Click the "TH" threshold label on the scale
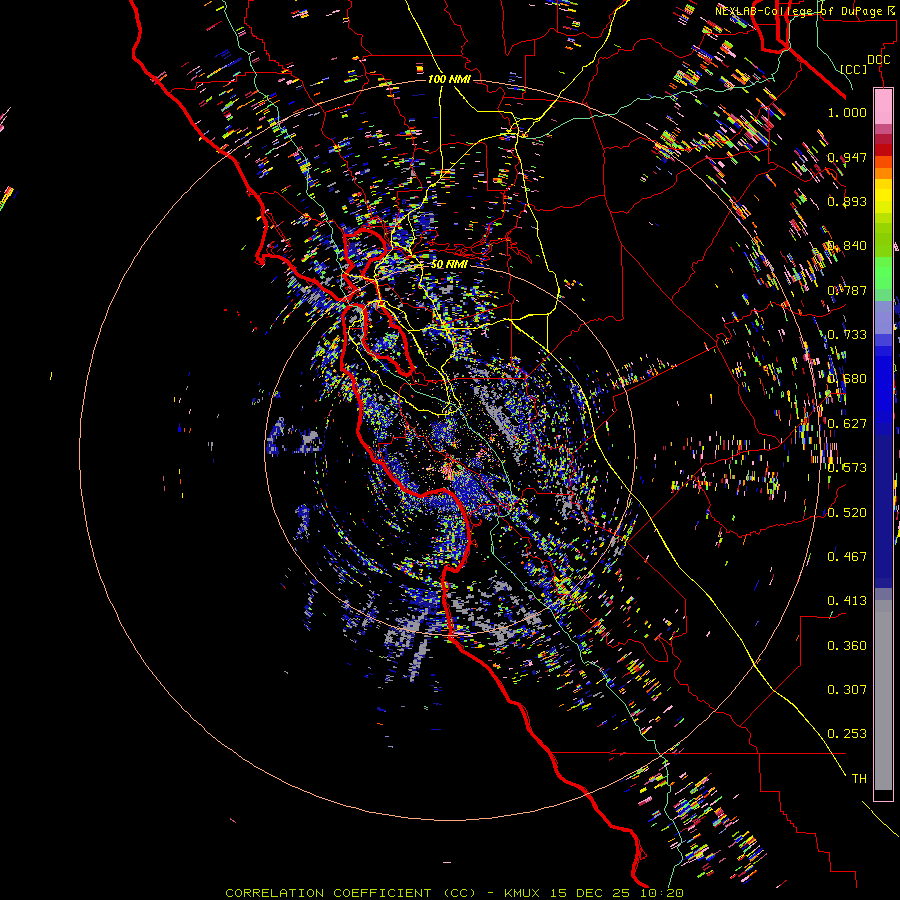 (859, 778)
